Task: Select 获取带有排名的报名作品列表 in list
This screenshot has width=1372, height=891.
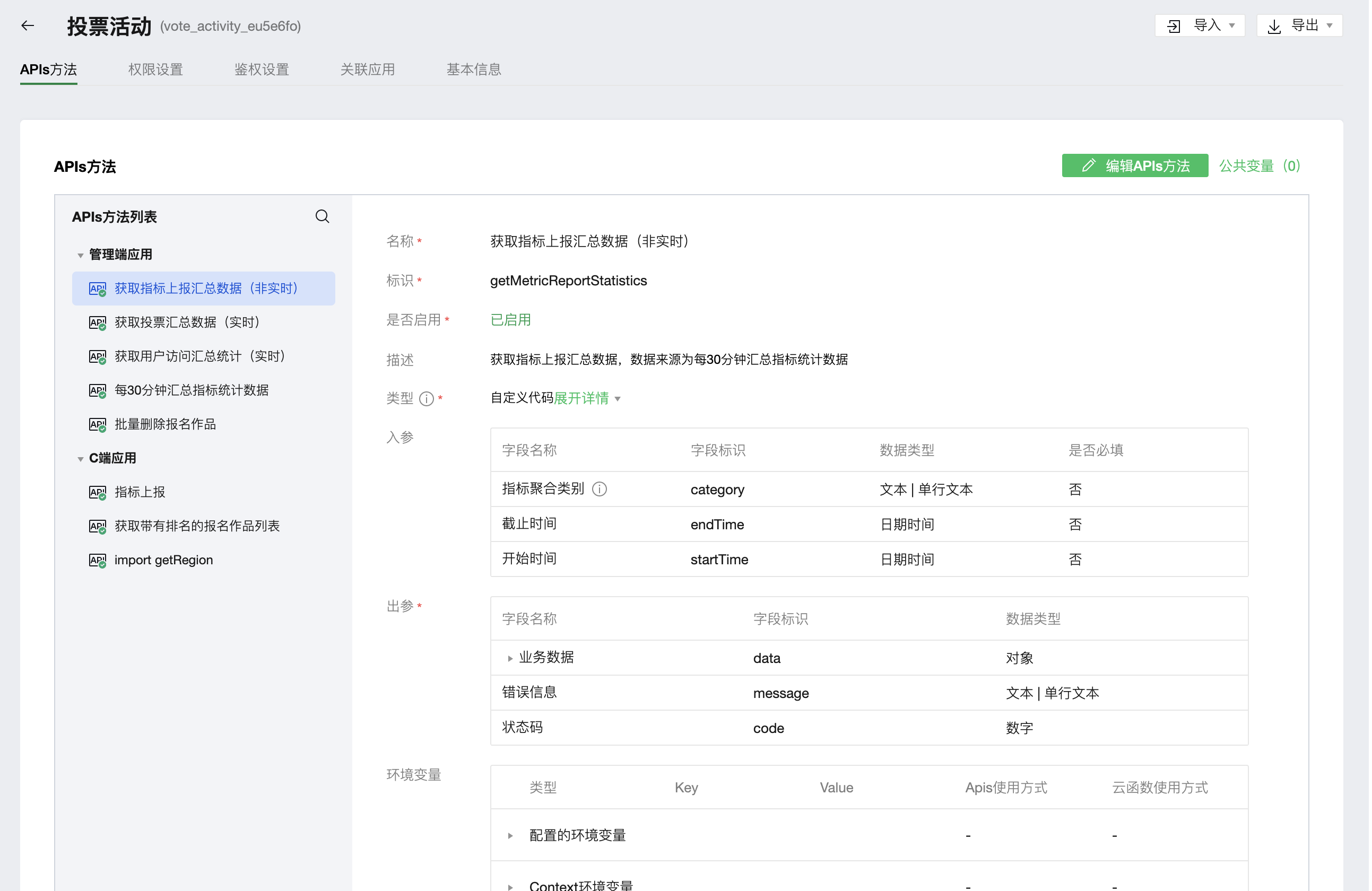Action: pyautogui.click(x=197, y=526)
